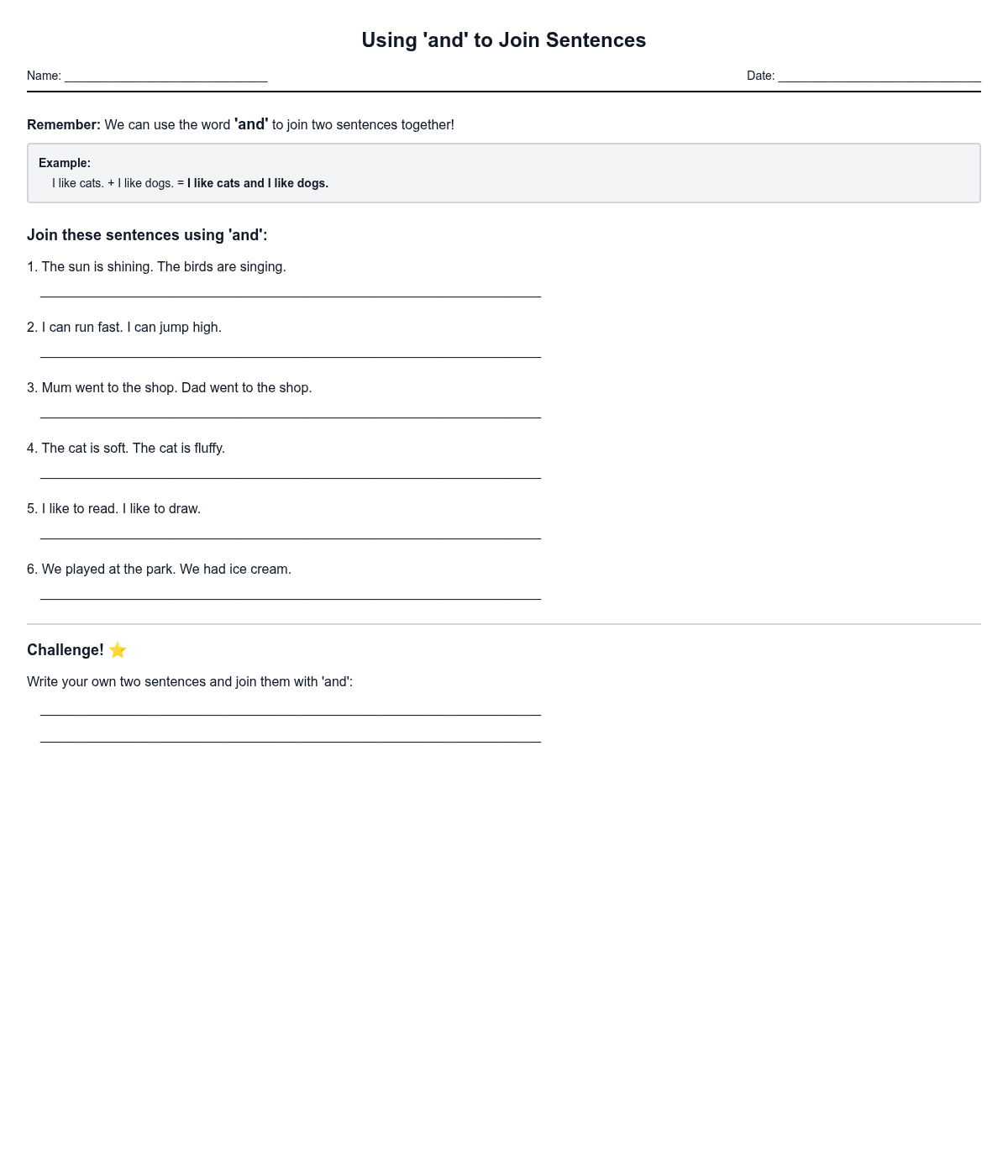Click the worksheet title 'Using 'and' to Join Sentences'
This screenshot has width=1008, height=1176.
(503, 40)
